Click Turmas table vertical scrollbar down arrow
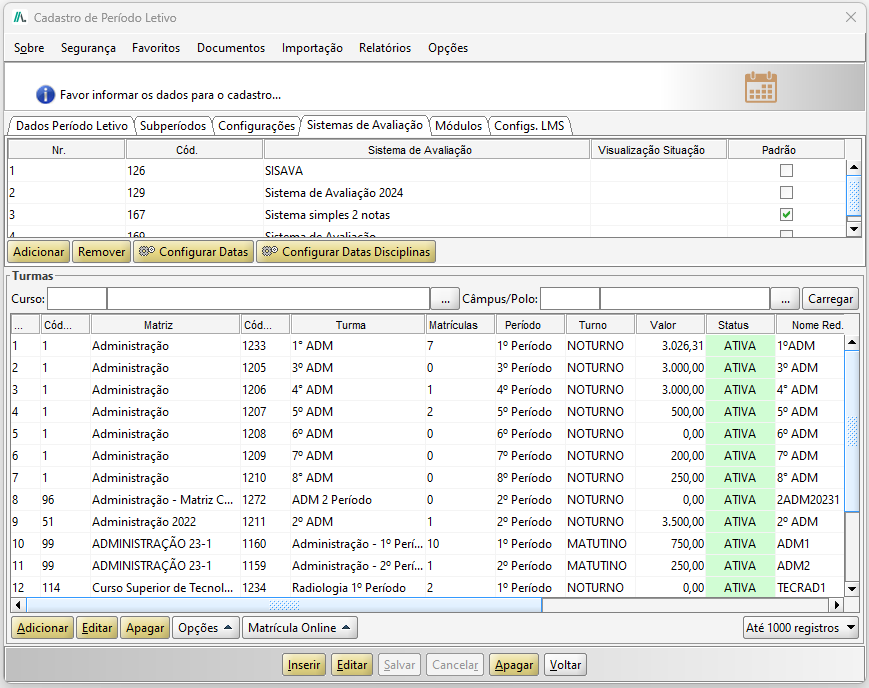 pos(852,589)
